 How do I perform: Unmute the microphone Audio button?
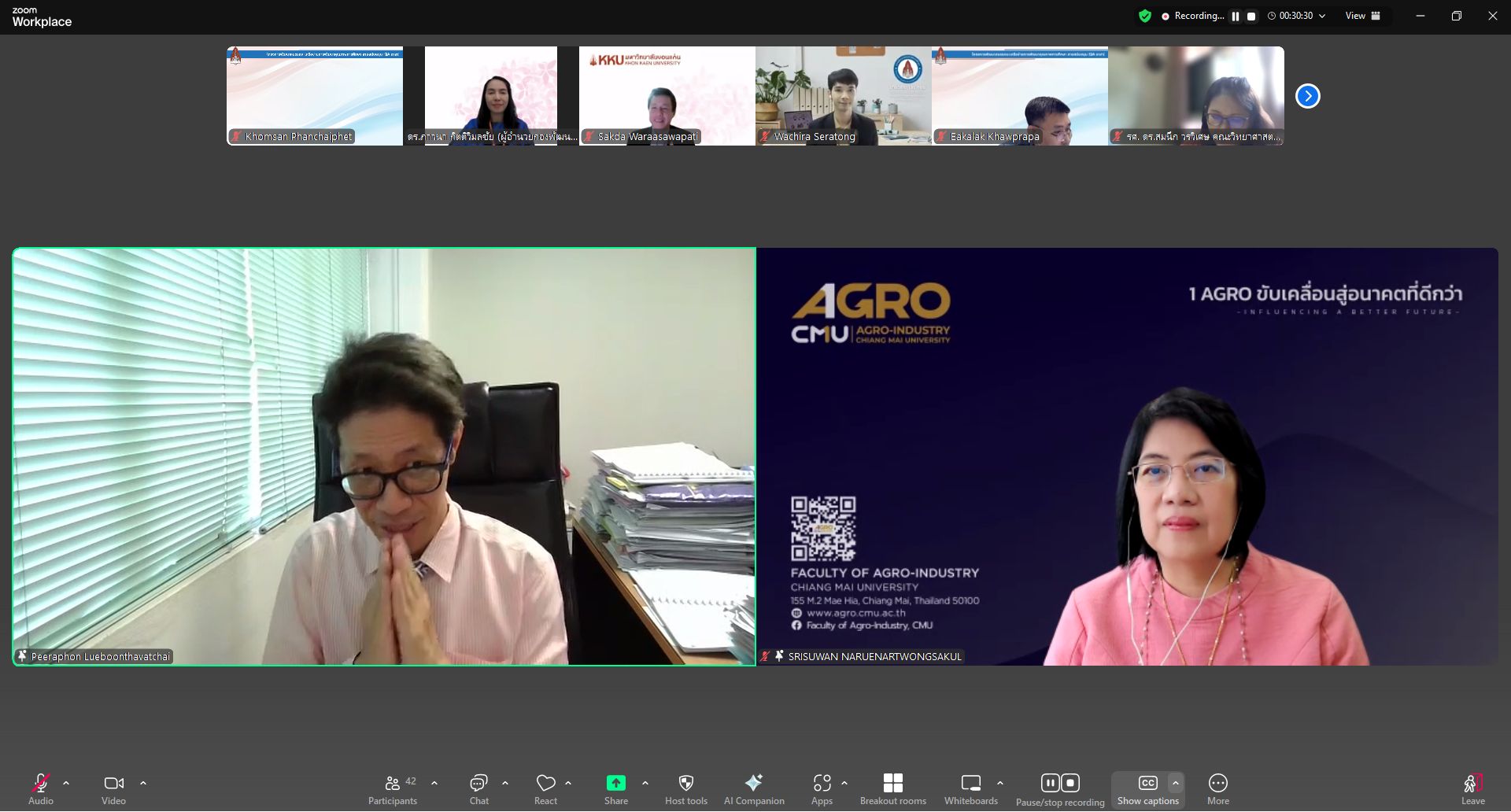(41, 789)
